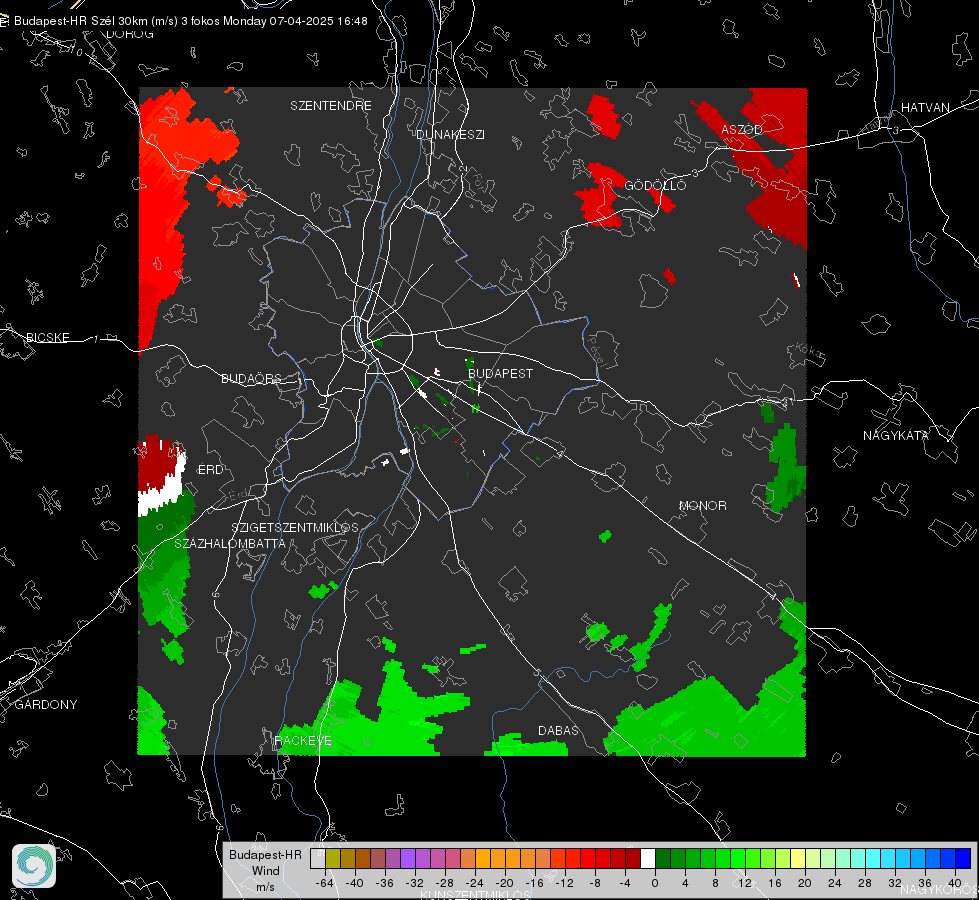Click the 20 legend scale value

(804, 883)
